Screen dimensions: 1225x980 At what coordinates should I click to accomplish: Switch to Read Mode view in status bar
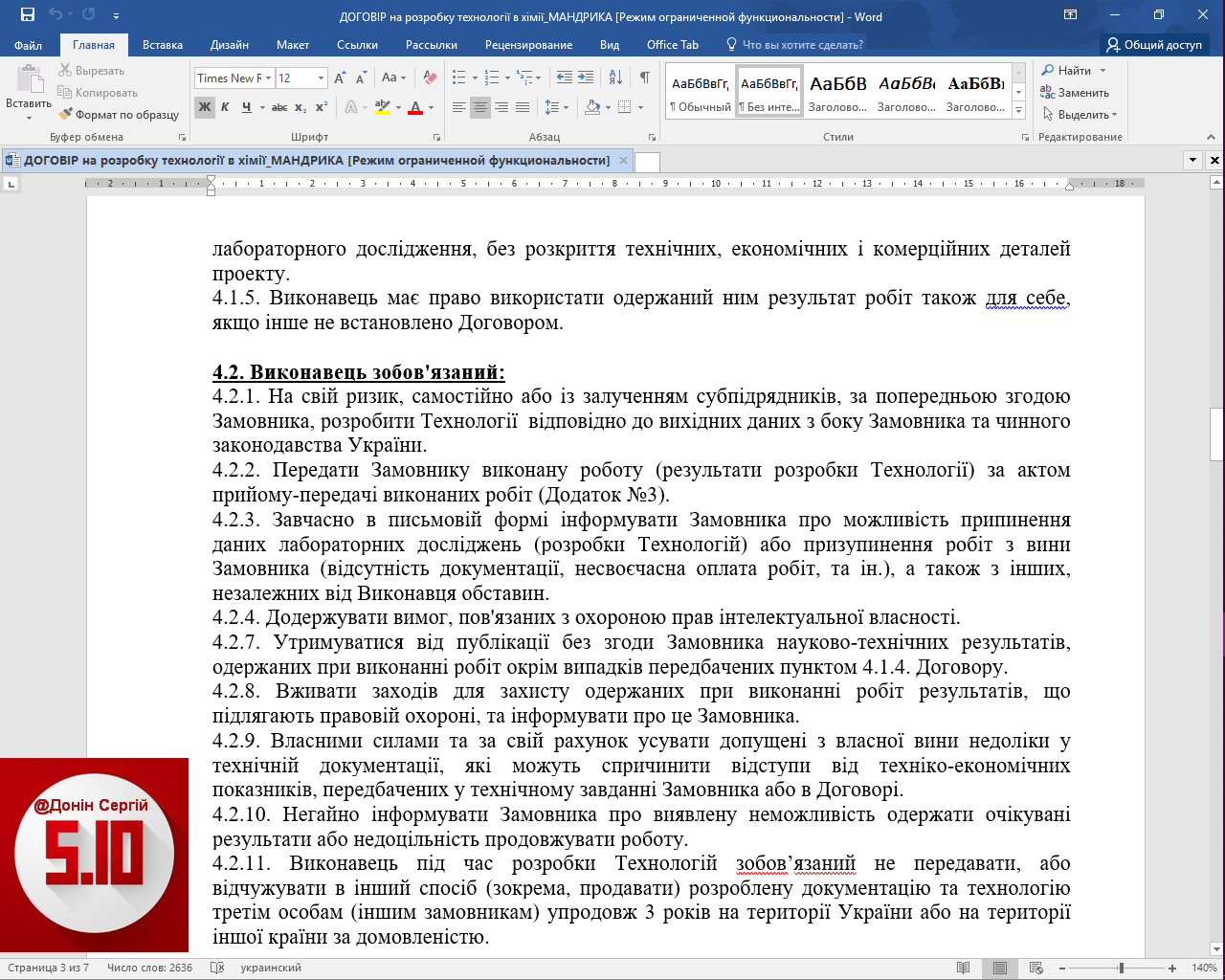pyautogui.click(x=964, y=968)
